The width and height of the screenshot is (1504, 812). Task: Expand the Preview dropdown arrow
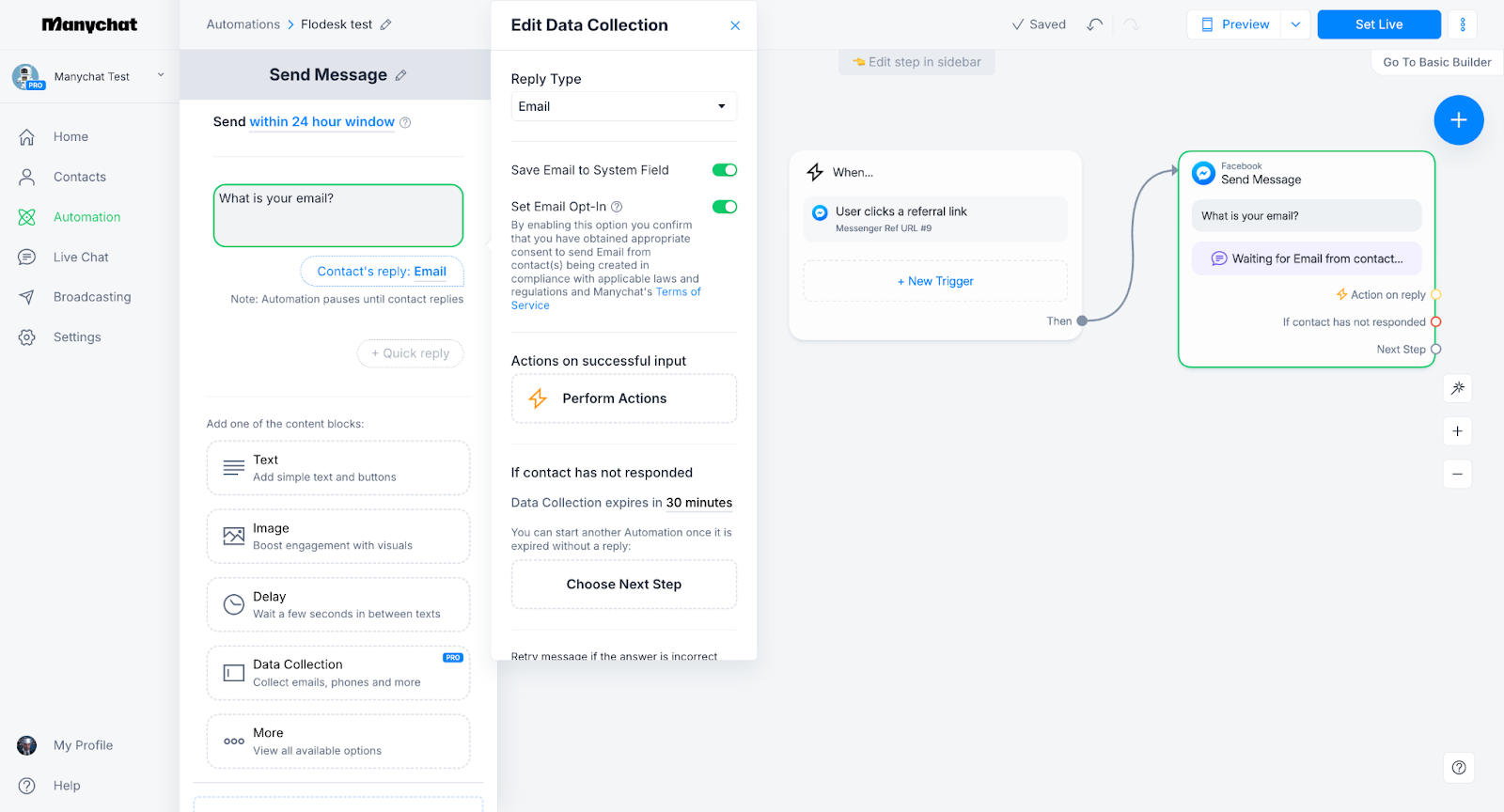pyautogui.click(x=1295, y=24)
